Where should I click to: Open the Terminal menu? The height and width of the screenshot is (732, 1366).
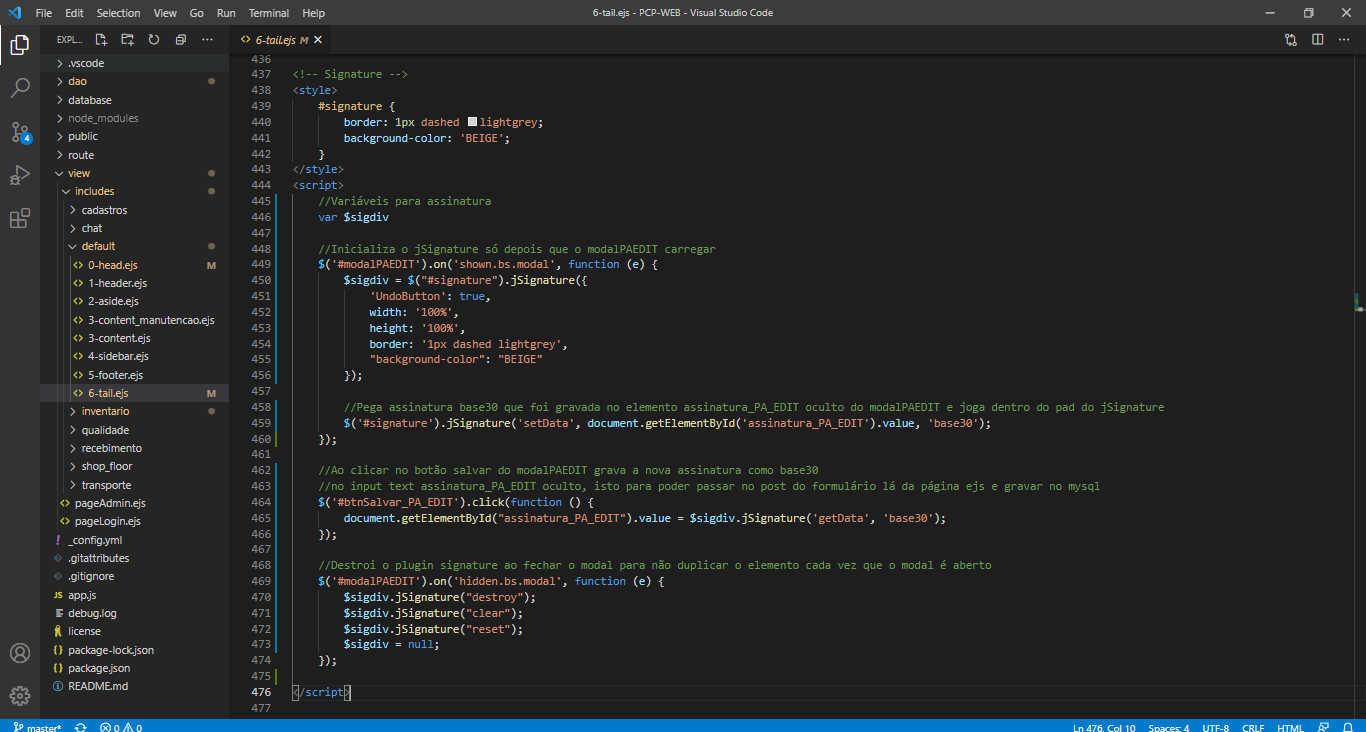(x=268, y=13)
